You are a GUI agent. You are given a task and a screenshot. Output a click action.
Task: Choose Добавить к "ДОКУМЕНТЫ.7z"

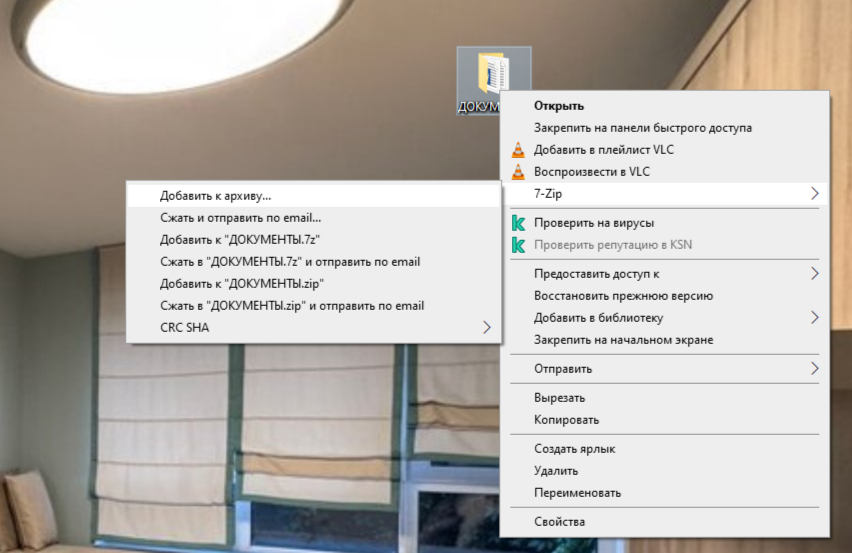(314, 240)
